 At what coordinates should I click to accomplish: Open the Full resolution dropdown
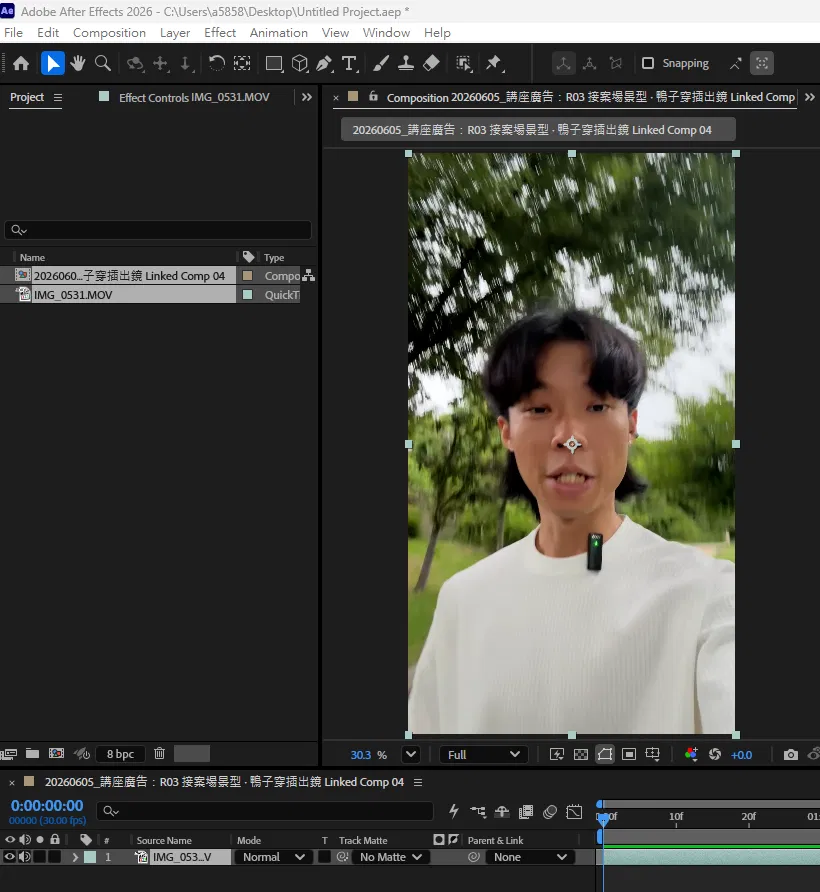coord(484,755)
